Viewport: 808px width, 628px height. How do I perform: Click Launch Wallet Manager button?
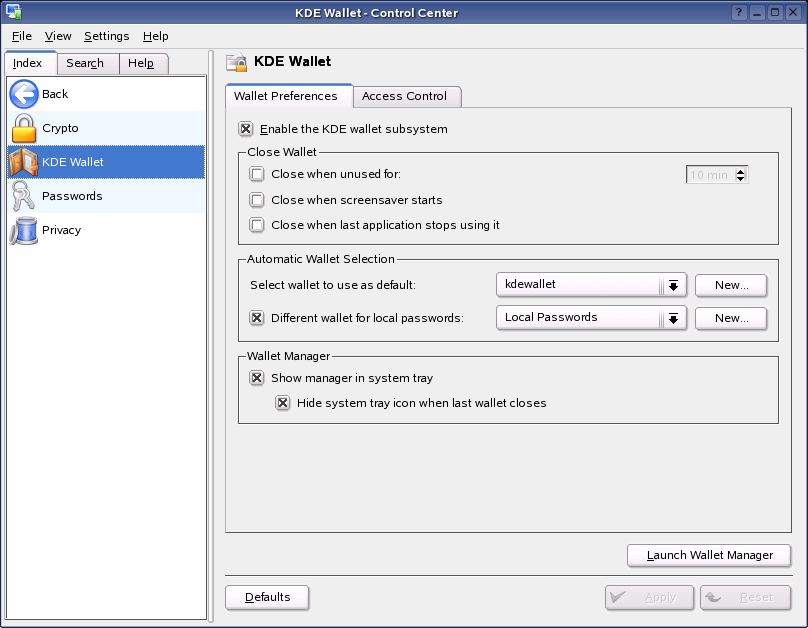(709, 555)
